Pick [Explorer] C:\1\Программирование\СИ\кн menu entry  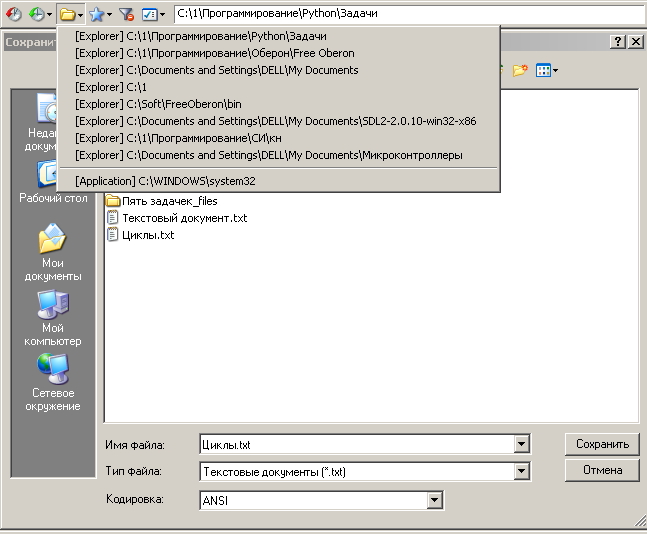click(178, 138)
